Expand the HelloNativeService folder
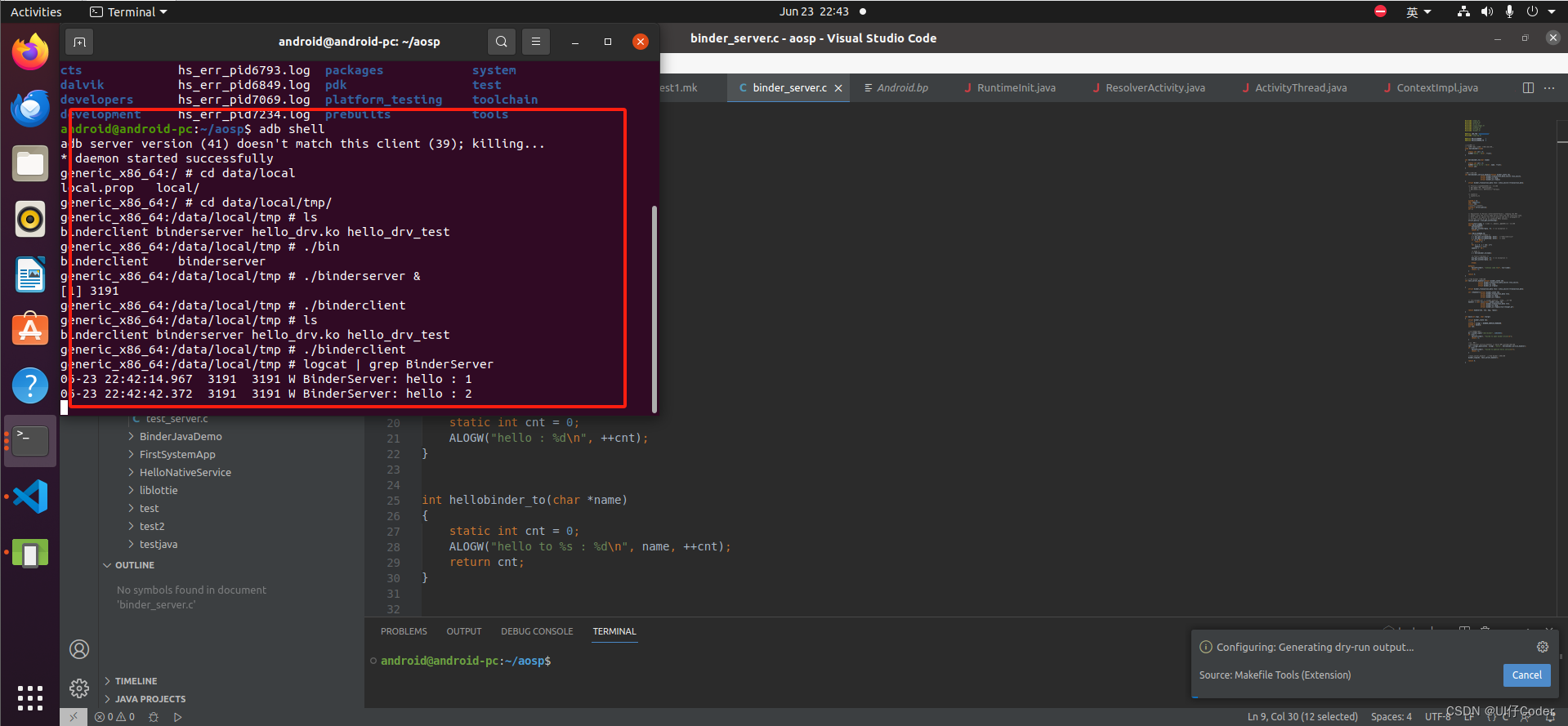The image size is (1568, 726). click(x=185, y=473)
